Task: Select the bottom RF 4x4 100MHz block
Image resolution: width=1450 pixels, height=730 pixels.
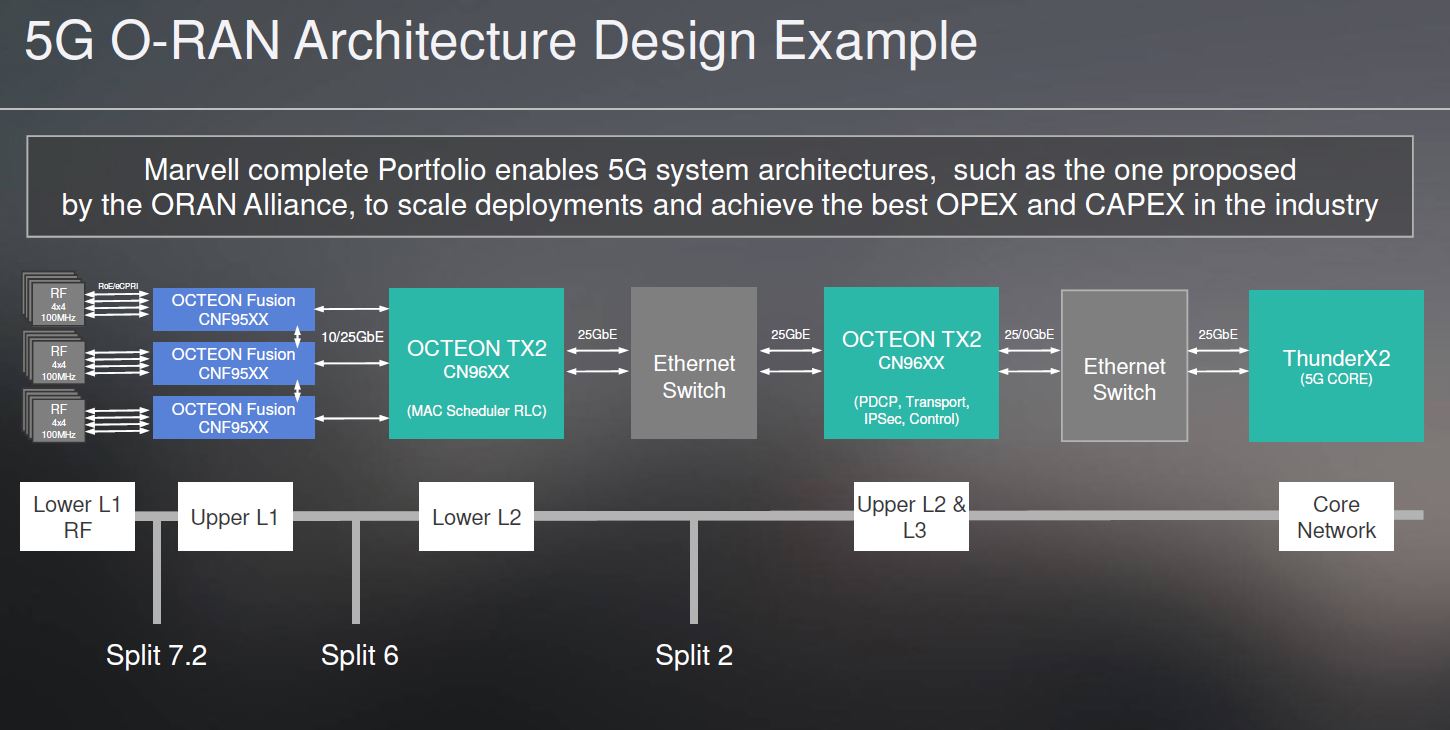Action: 57,418
